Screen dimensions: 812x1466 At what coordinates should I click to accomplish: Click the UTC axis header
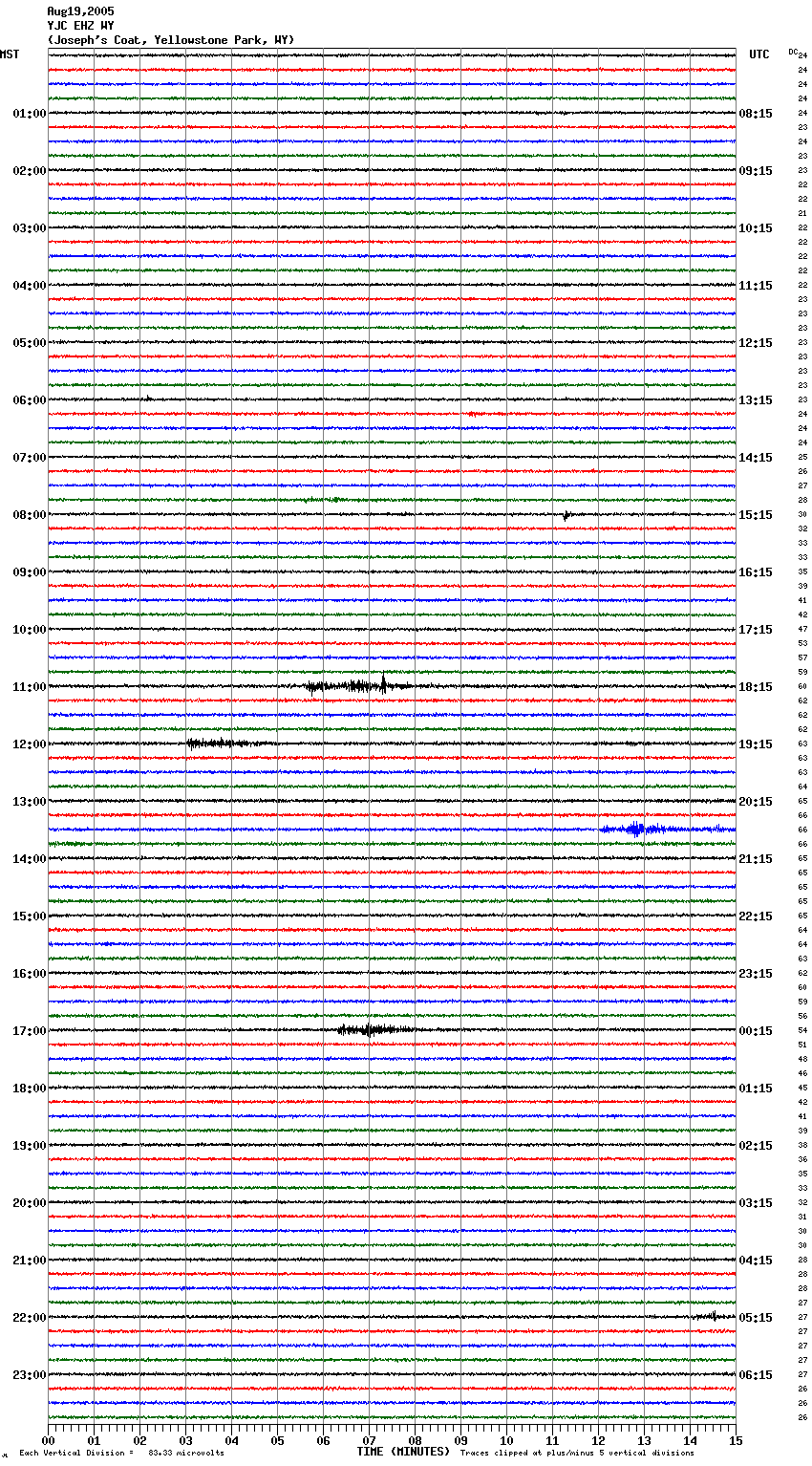point(759,54)
